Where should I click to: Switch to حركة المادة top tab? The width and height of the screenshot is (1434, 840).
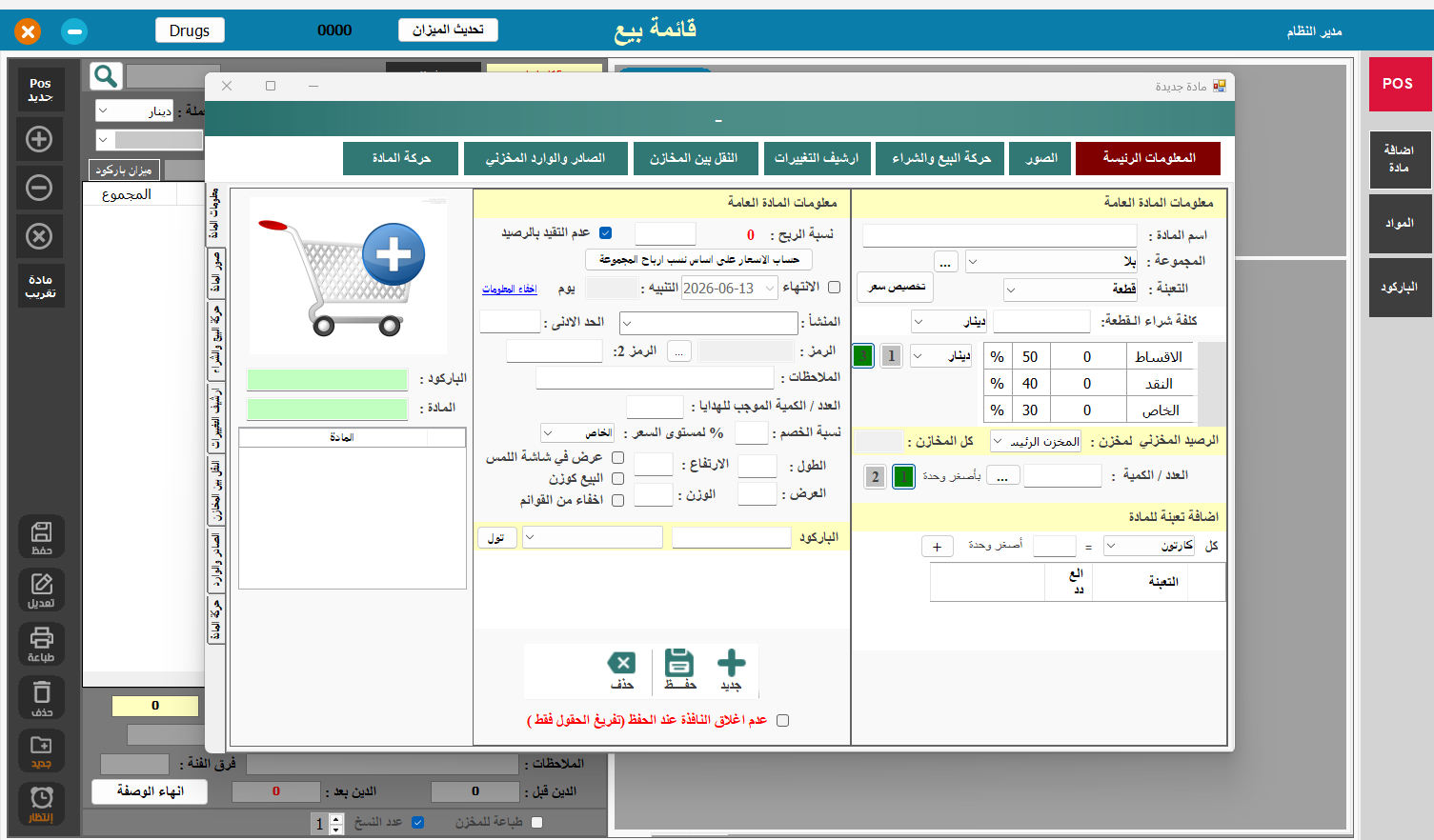pos(401,158)
